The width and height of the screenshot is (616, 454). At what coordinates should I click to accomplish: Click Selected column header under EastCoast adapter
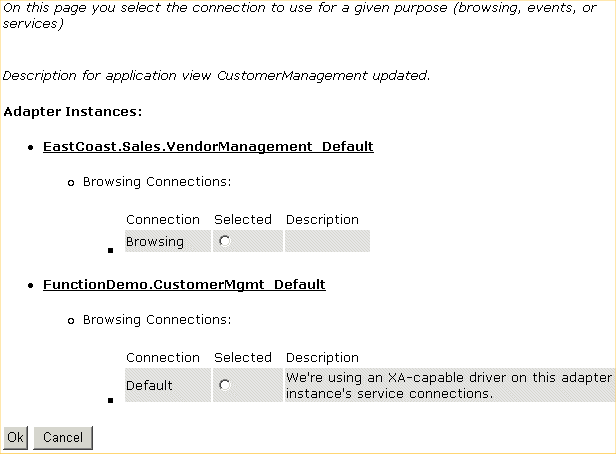[x=243, y=219]
